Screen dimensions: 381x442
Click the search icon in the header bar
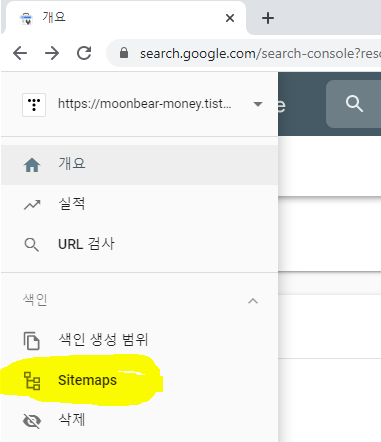click(x=354, y=104)
